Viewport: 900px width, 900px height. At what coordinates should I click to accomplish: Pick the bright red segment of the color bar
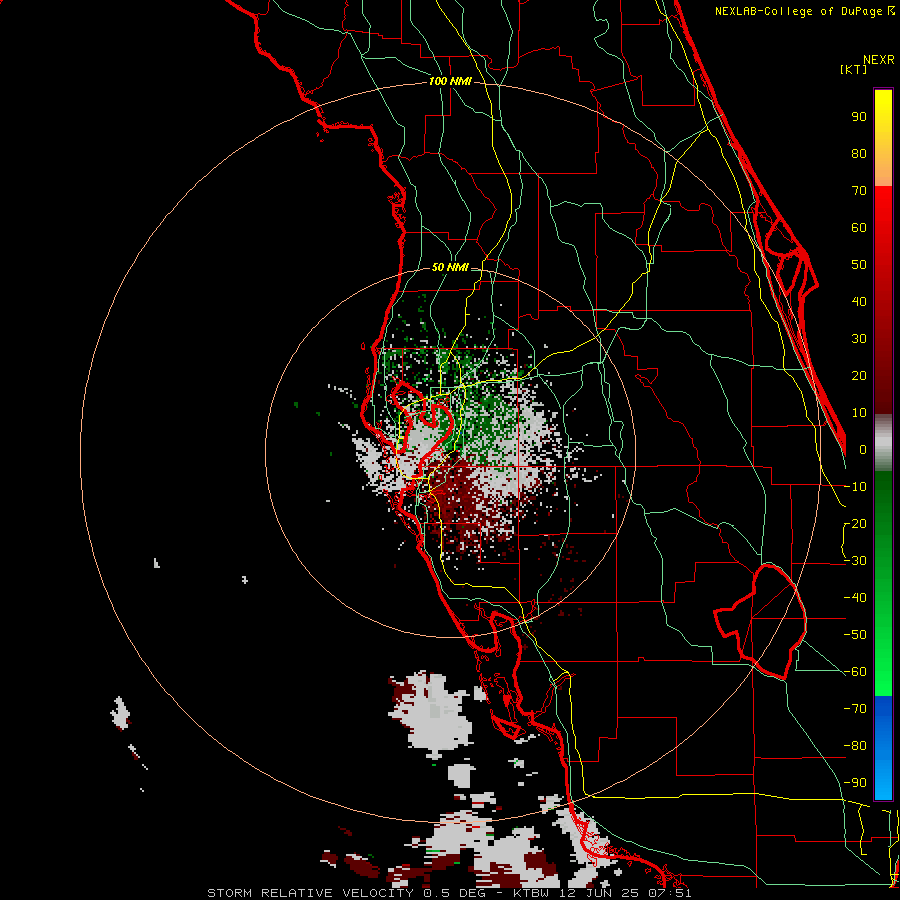coord(883,210)
